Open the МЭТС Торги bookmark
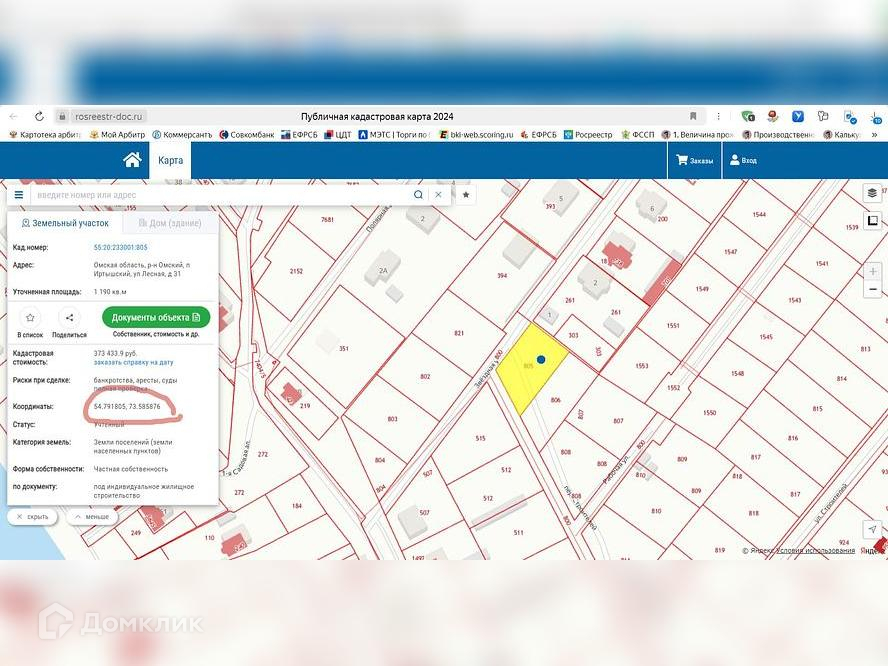 [x=395, y=135]
